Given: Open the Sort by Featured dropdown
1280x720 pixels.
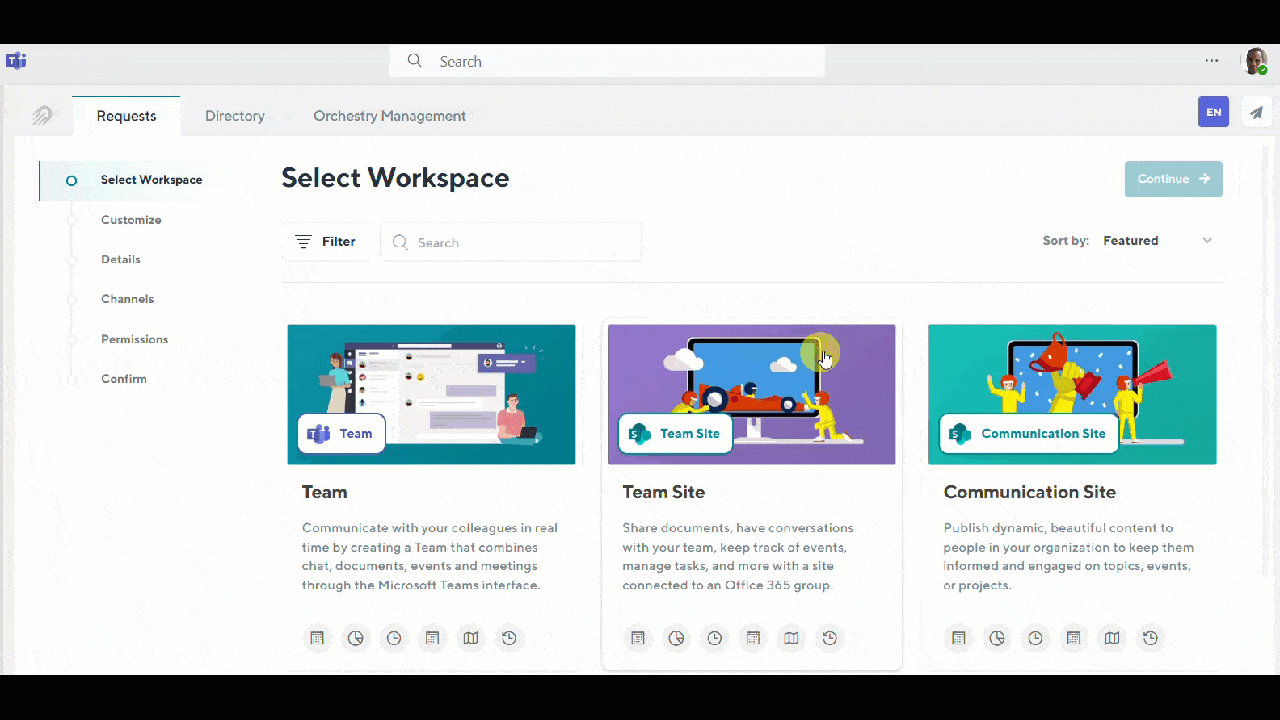Looking at the screenshot, I should pyautogui.click(x=1157, y=241).
